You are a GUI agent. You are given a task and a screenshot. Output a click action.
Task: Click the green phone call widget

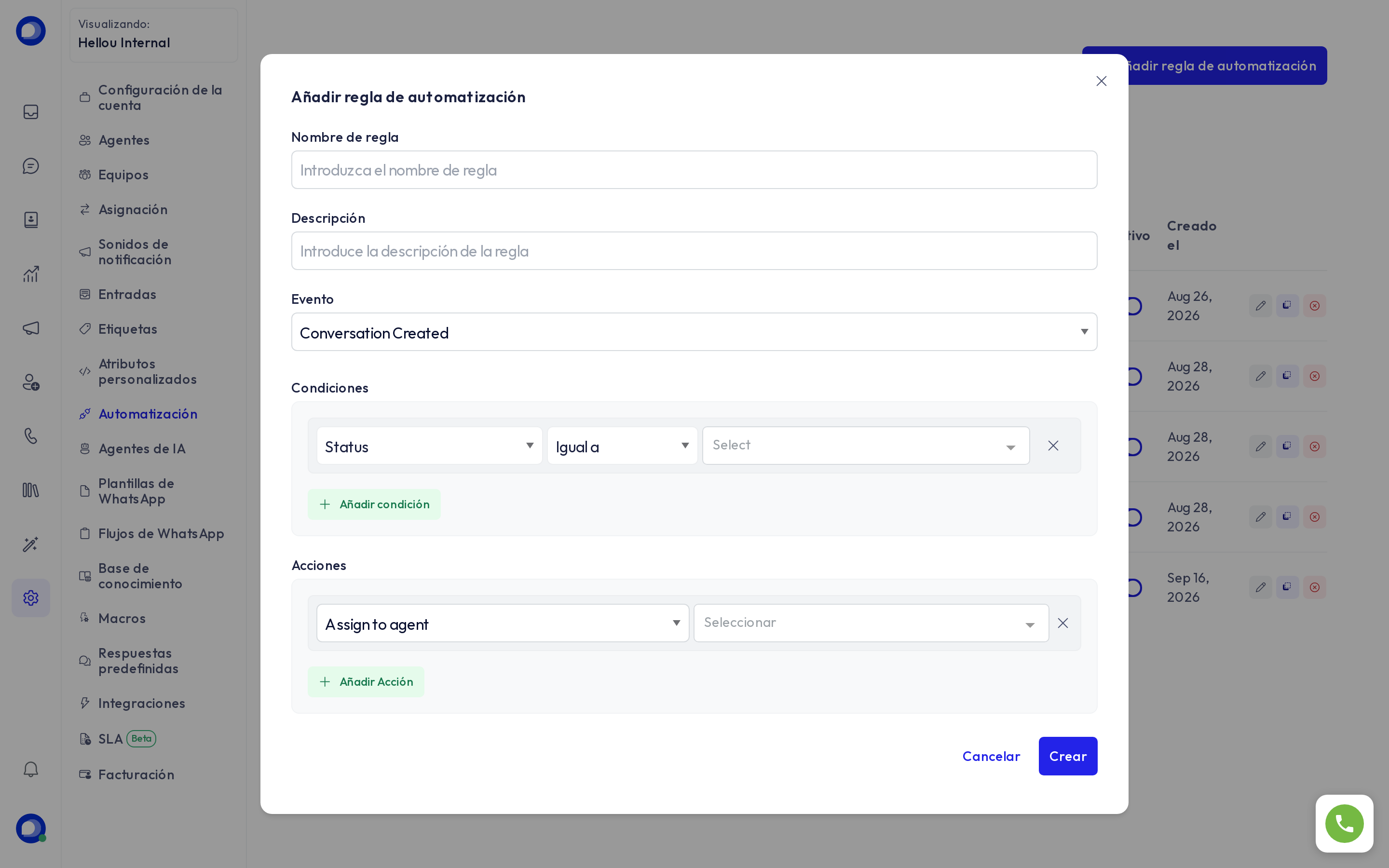pos(1344,823)
